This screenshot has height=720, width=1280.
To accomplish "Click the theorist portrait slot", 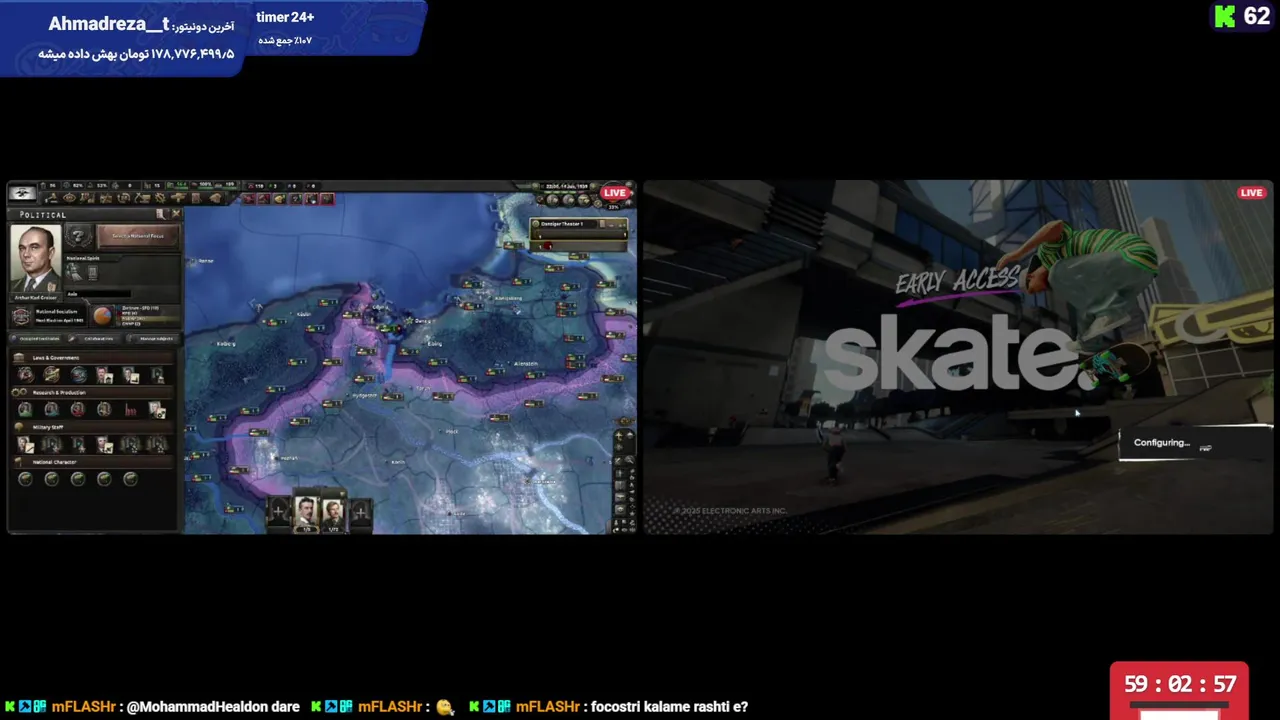I will click(158, 410).
